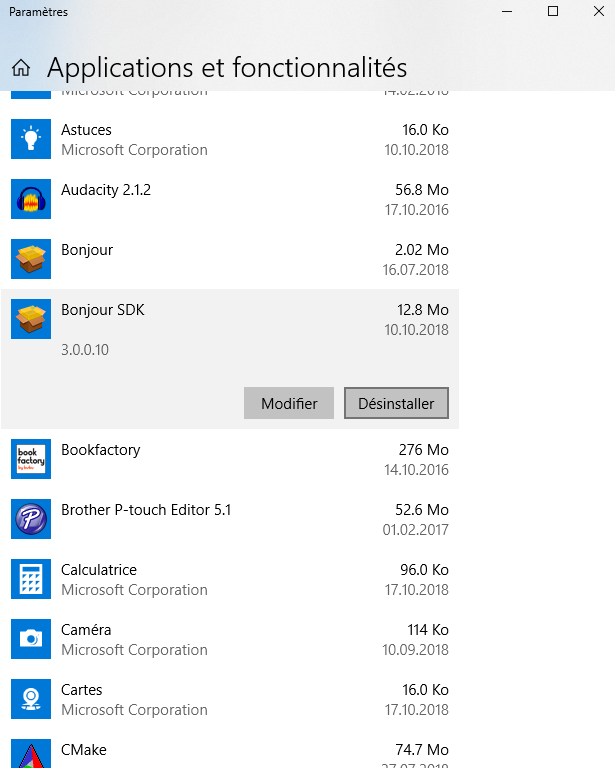Click the 12.8 Mo Bonjour SDK size
615x768 pixels.
tap(423, 310)
